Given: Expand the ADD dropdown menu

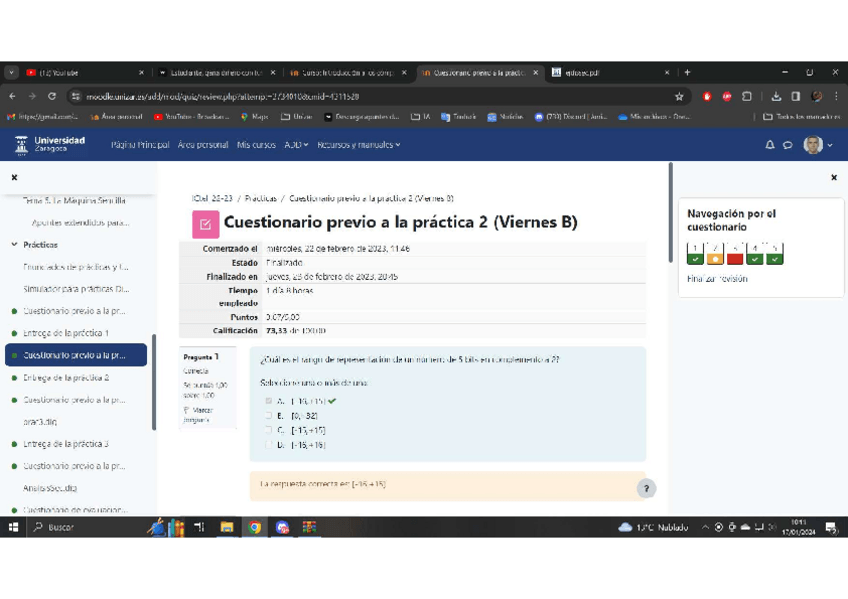Looking at the screenshot, I should (x=296, y=145).
